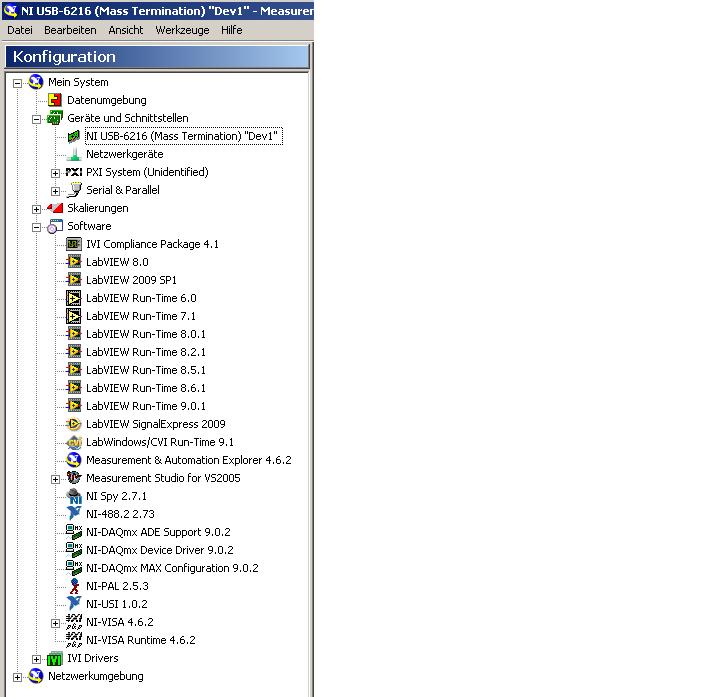Viewport: 720px width, 697px height.
Task: Click the NI-USI 1.0.2 icon
Action: pyautogui.click(x=73, y=604)
